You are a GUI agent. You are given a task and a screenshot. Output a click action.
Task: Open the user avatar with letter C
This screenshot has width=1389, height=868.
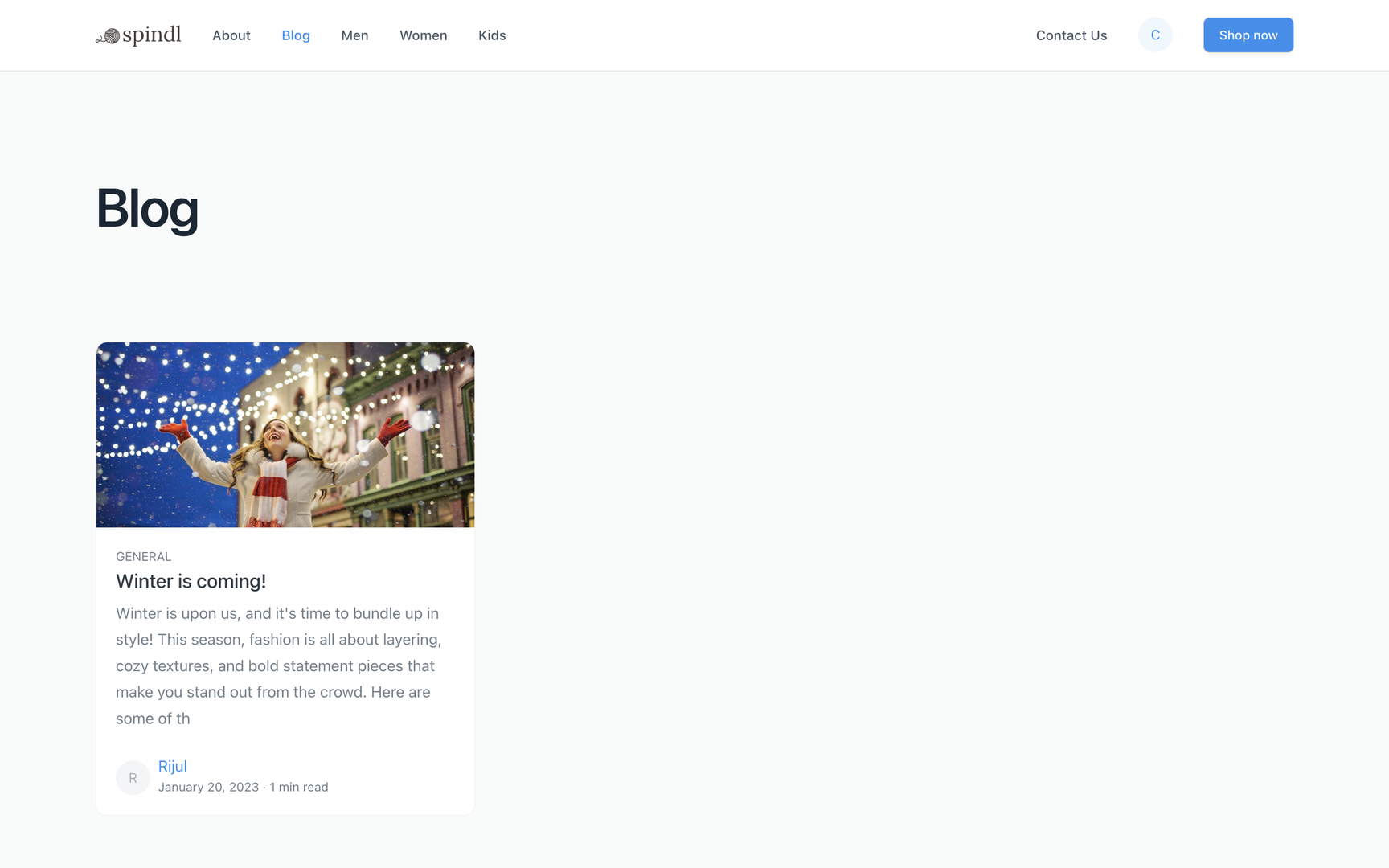[x=1155, y=35]
